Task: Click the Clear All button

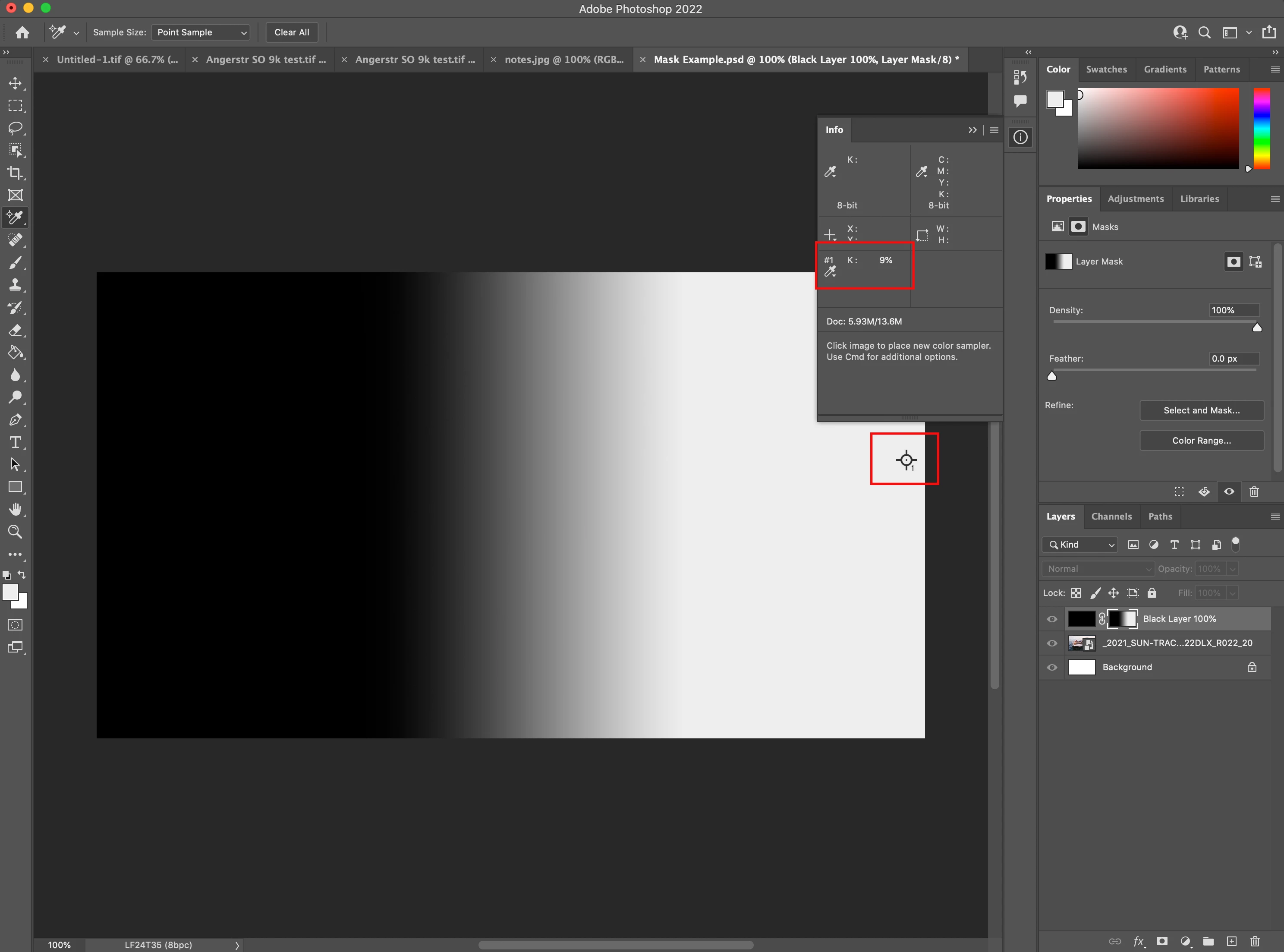Action: click(292, 32)
